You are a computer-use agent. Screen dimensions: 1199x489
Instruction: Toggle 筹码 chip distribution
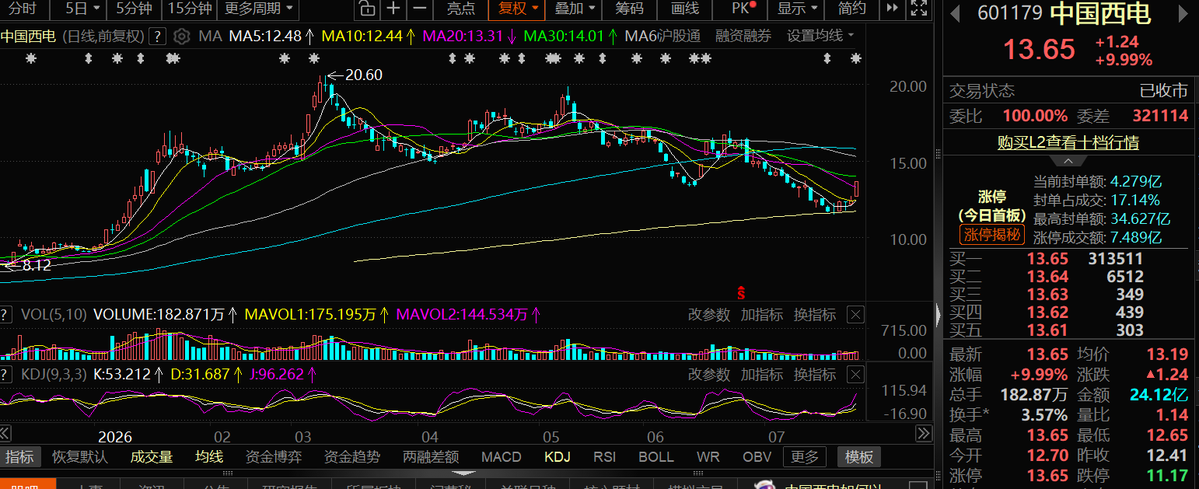coord(629,9)
